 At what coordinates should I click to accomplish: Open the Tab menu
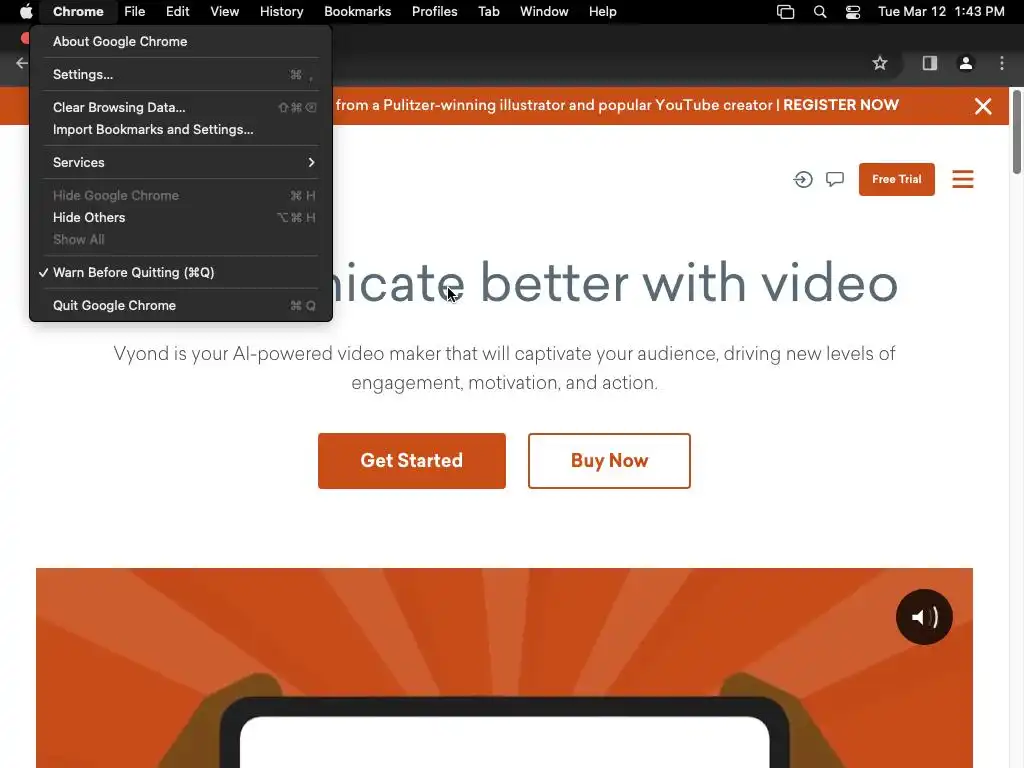pyautogui.click(x=488, y=12)
